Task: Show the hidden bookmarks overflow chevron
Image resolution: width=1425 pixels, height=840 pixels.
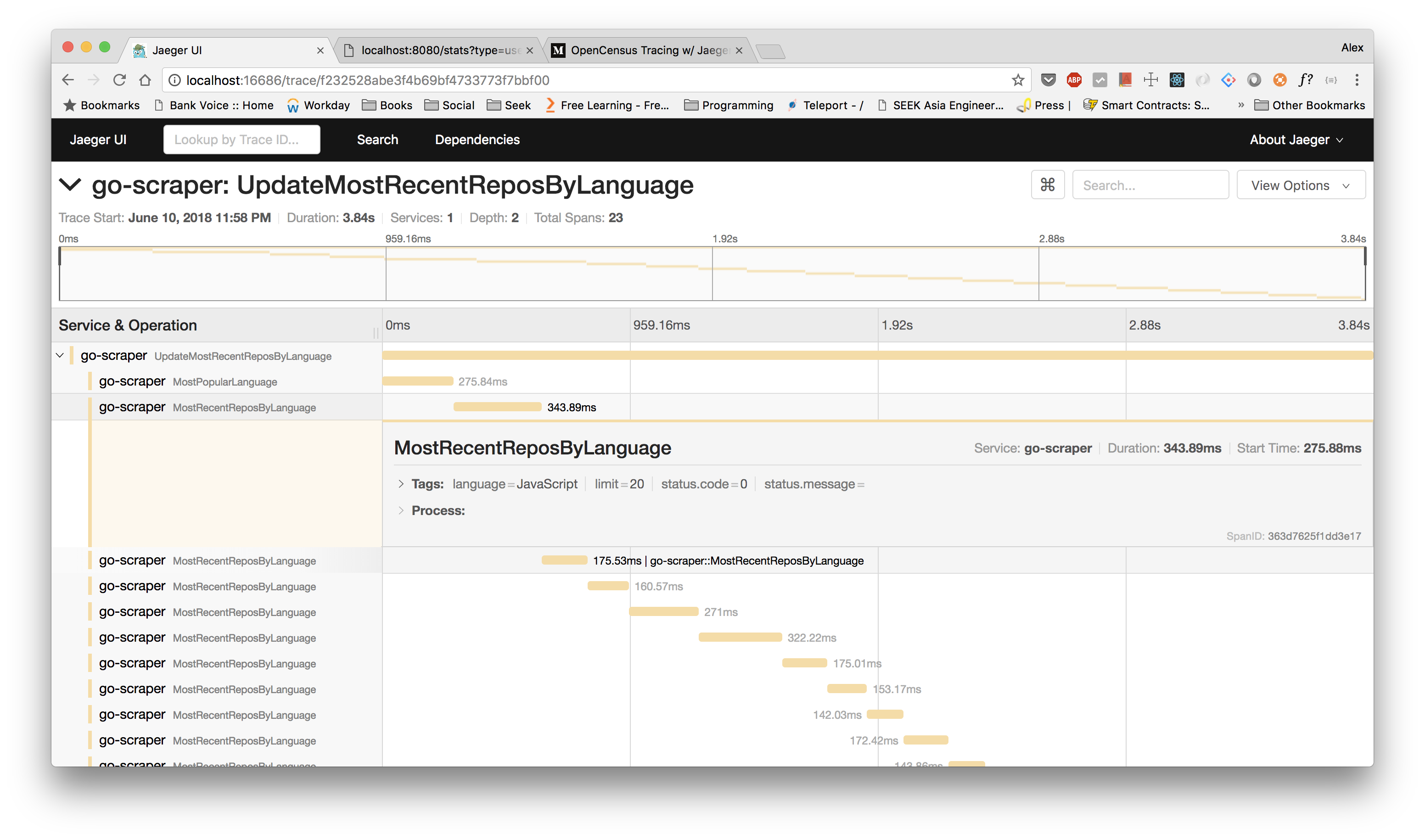Action: [x=1241, y=105]
